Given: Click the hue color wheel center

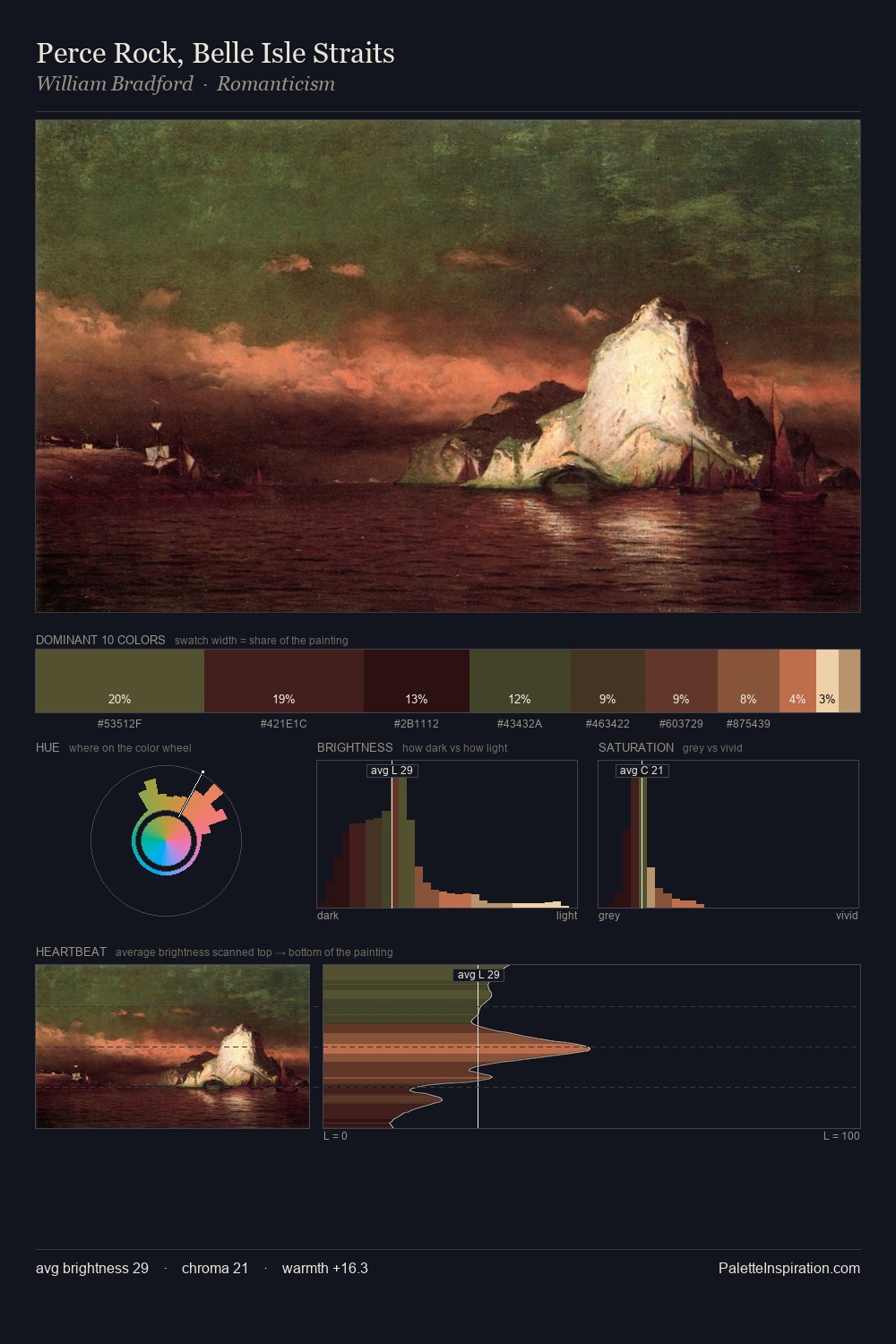Looking at the screenshot, I should click(x=166, y=841).
